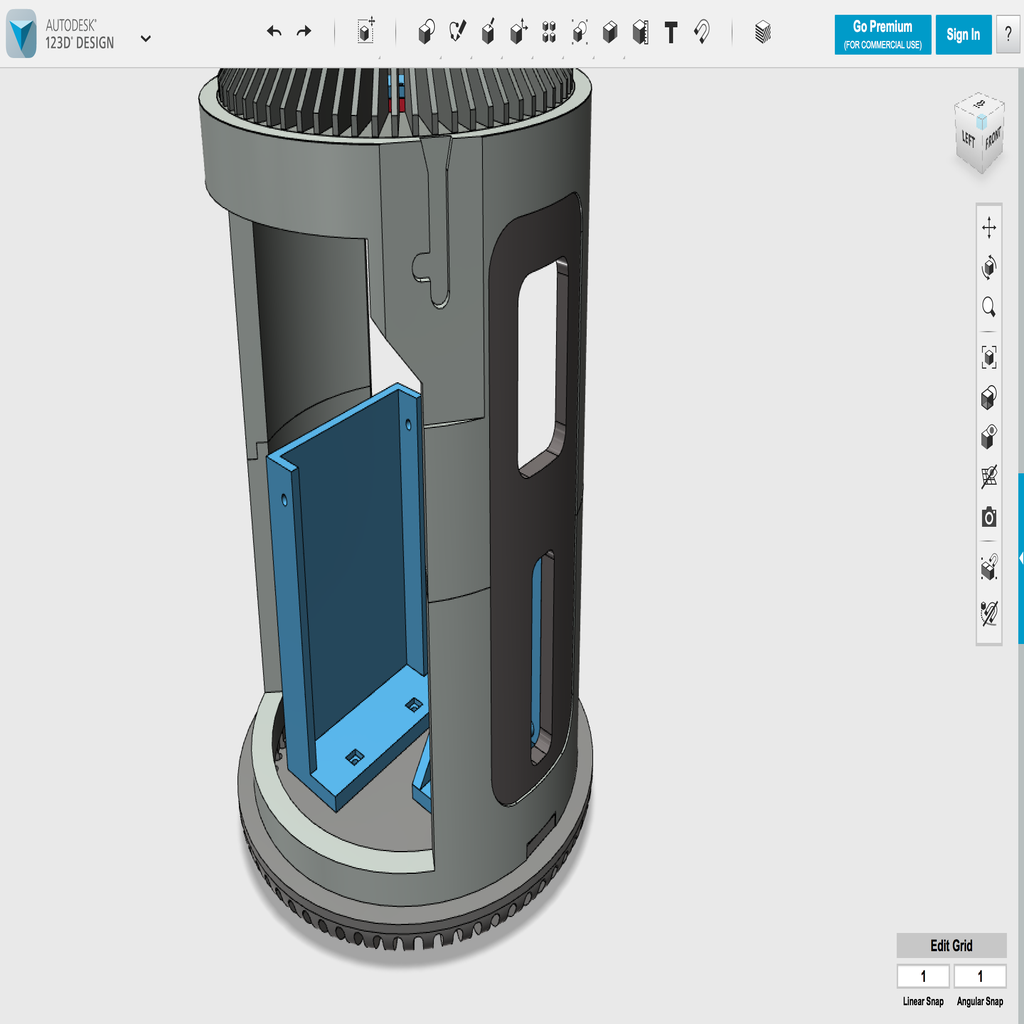Click the Go Premium button
Screen dimensions: 1024x1024
tap(882, 34)
